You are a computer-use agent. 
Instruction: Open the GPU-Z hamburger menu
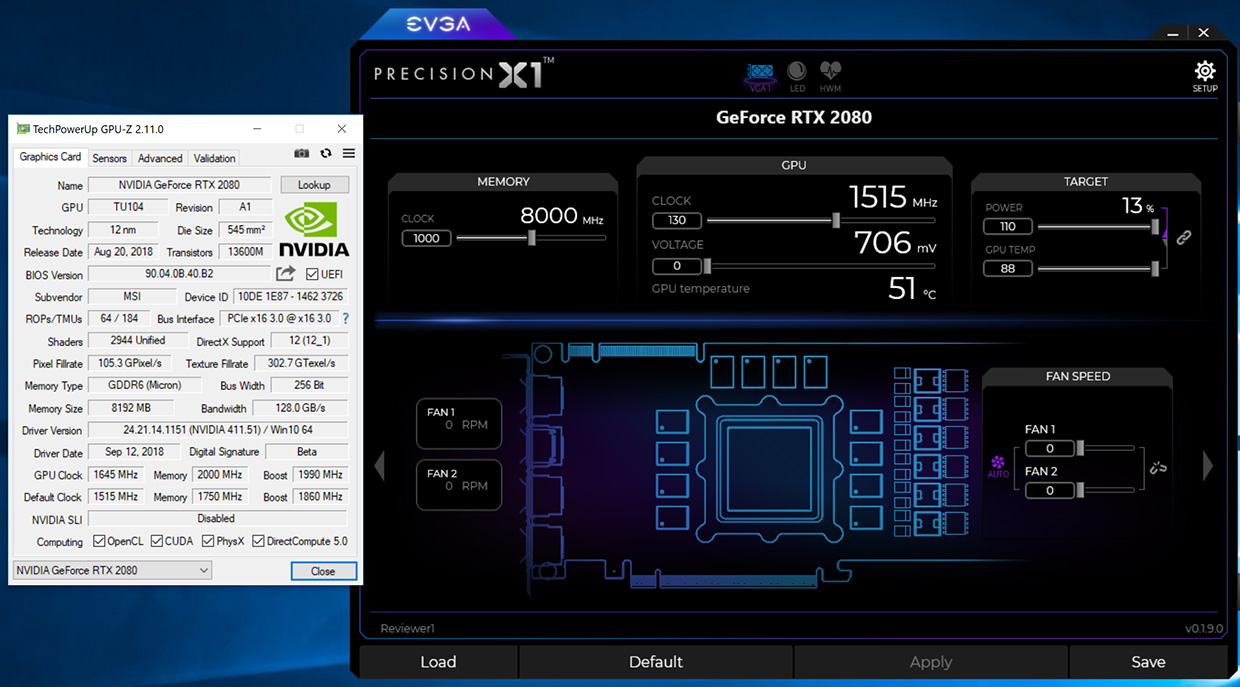coord(349,153)
